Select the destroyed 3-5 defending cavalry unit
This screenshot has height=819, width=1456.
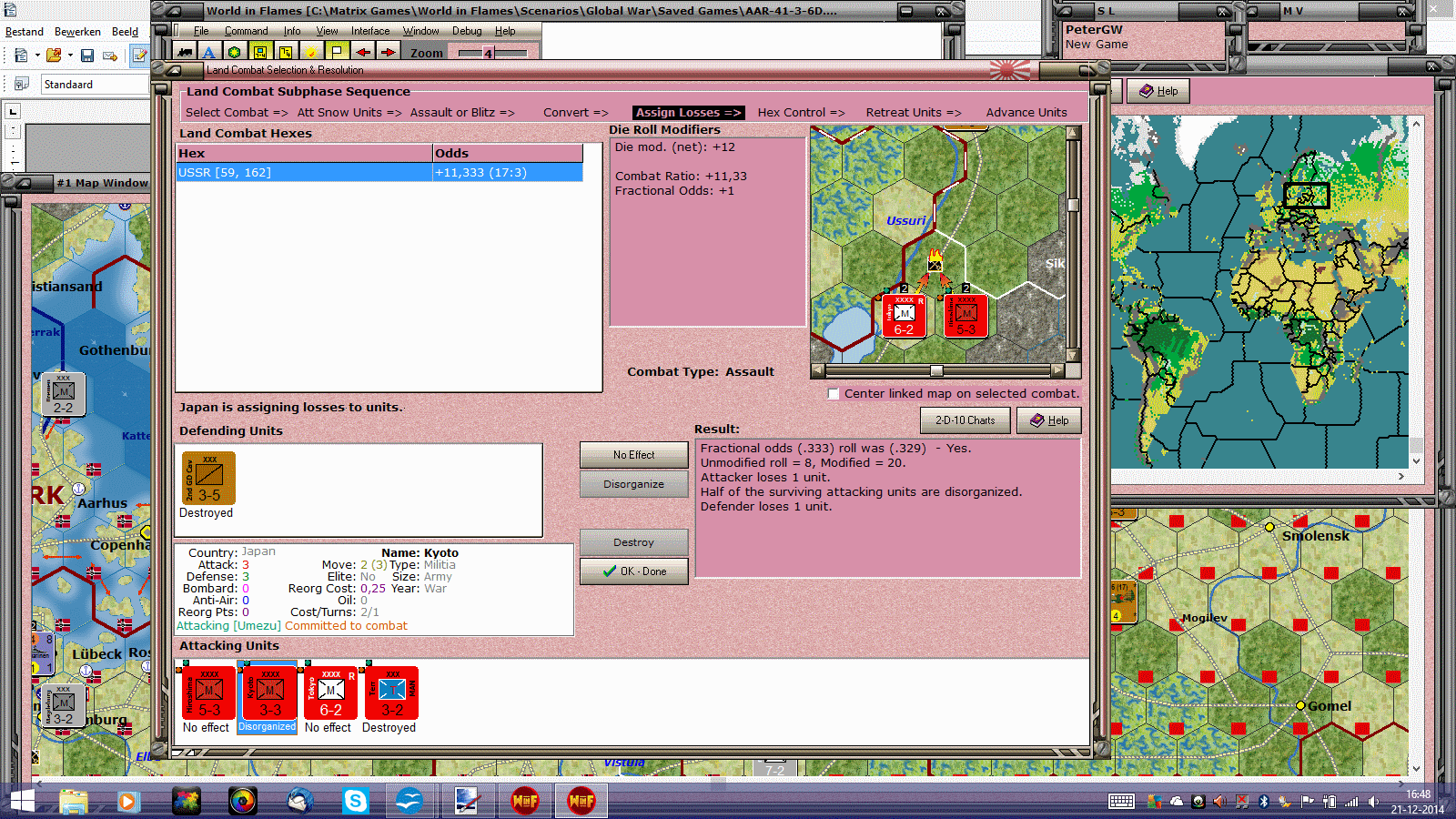tap(208, 478)
